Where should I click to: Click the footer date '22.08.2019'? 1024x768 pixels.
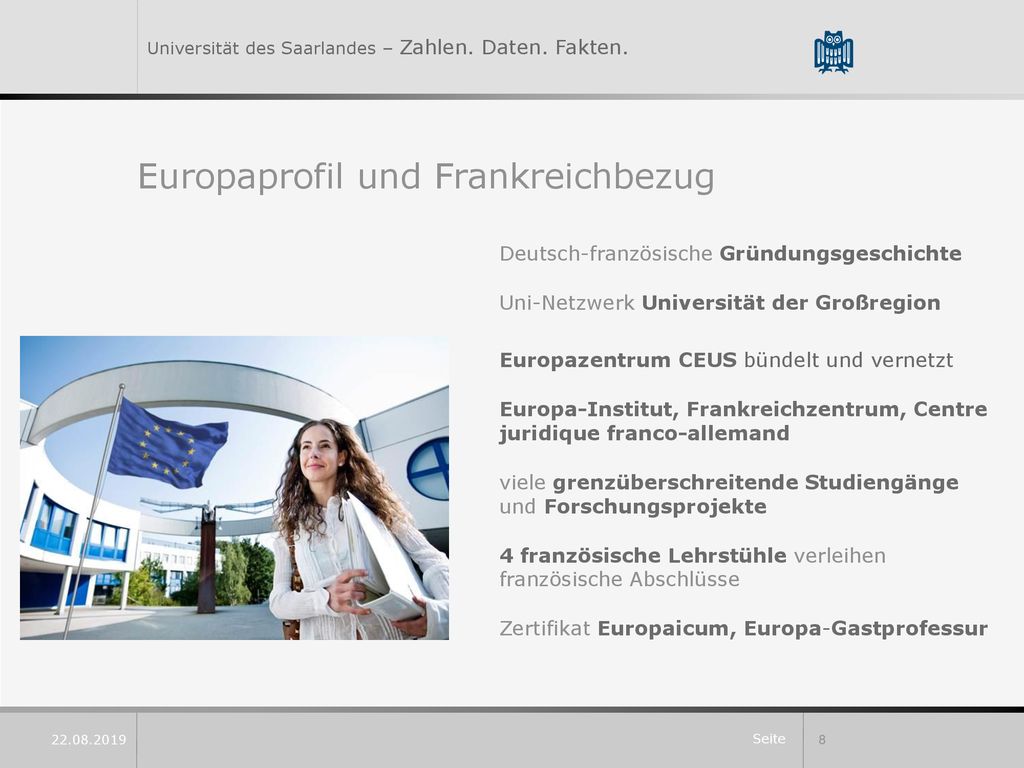click(89, 740)
